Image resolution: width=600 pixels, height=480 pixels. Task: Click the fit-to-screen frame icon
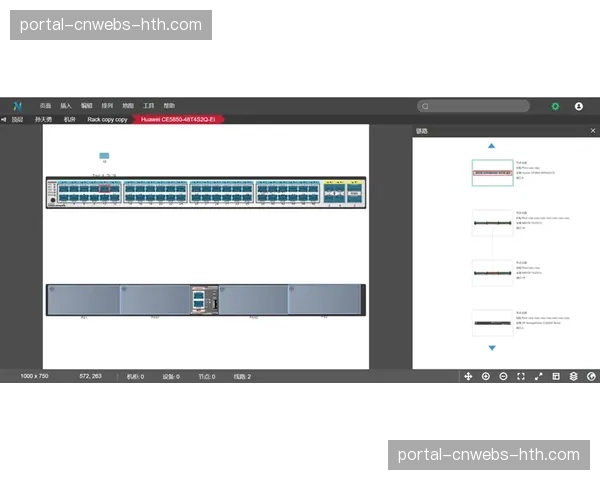coord(521,377)
